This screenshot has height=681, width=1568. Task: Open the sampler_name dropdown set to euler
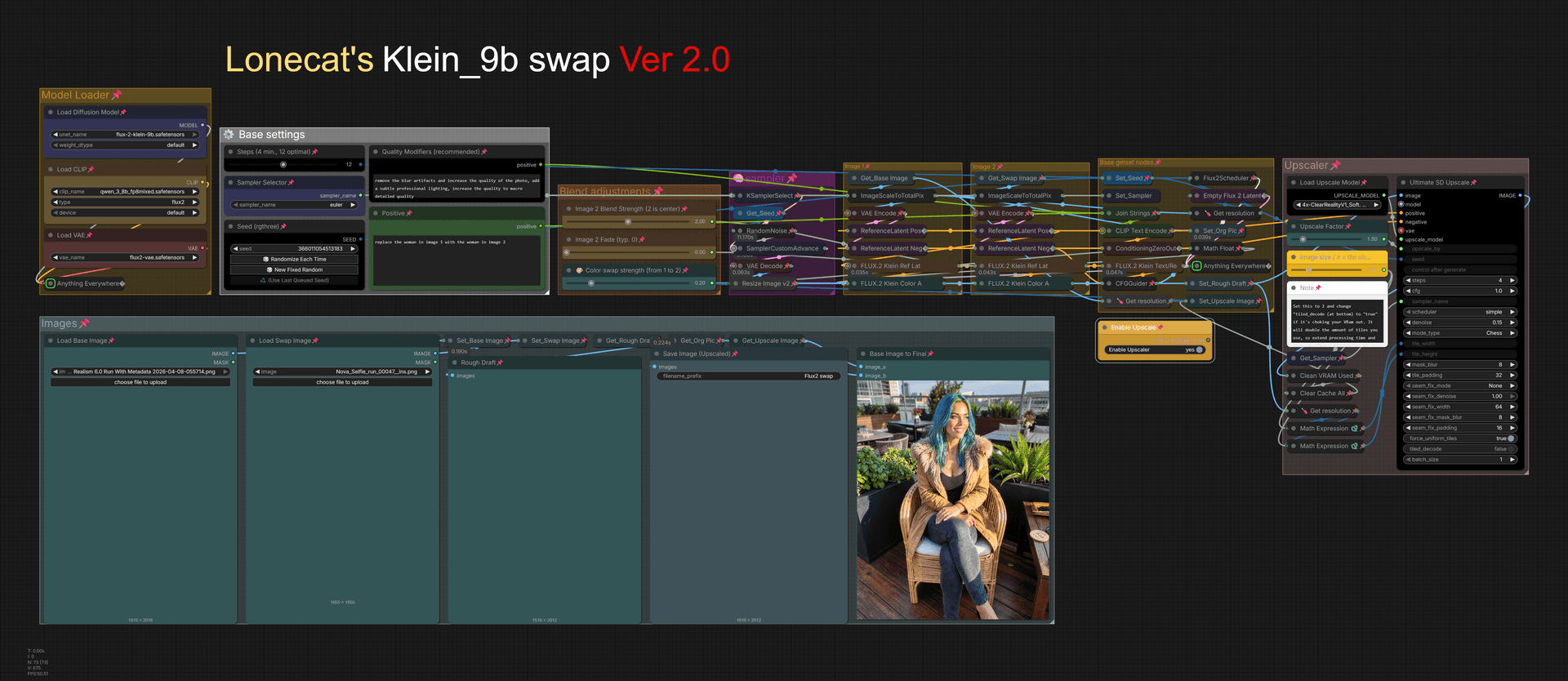point(295,206)
